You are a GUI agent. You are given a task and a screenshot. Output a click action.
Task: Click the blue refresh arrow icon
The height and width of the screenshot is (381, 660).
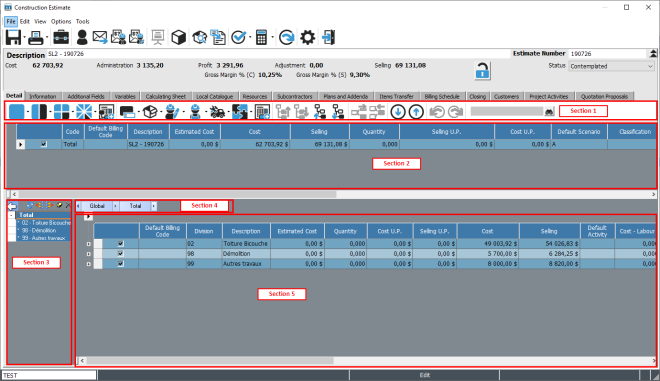pos(287,37)
